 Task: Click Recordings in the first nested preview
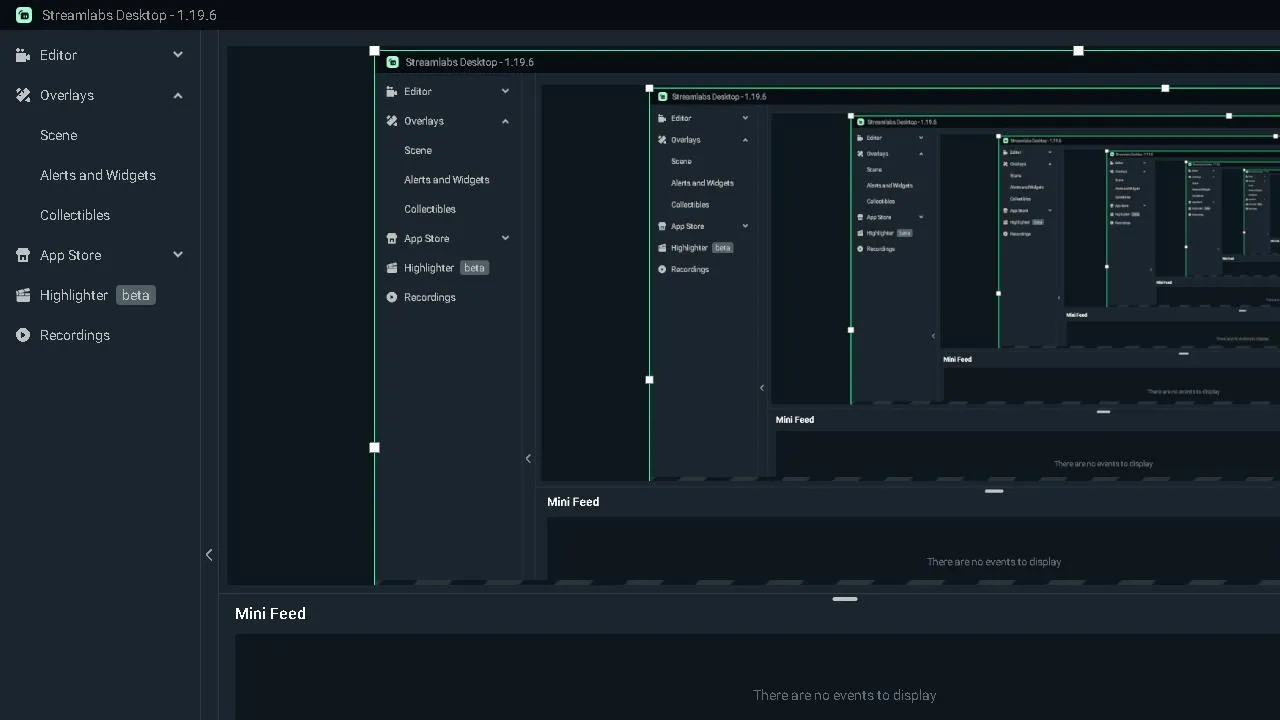tap(430, 297)
